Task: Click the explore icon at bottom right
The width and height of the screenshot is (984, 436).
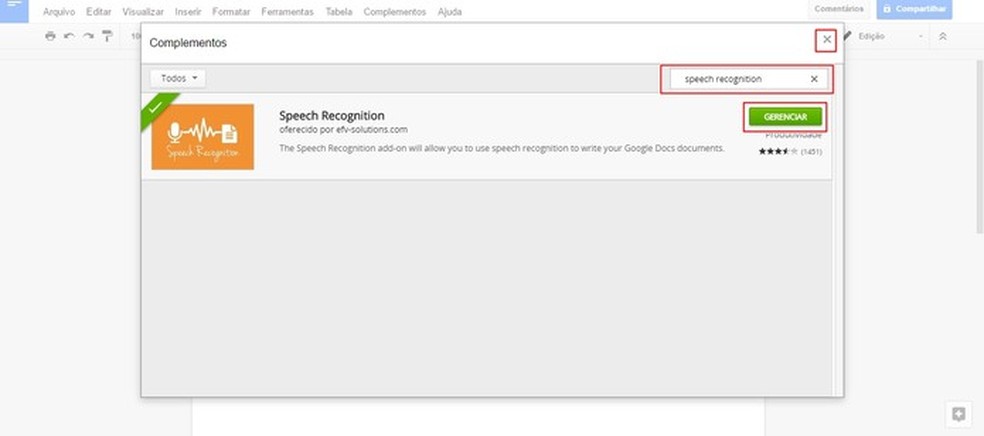Action: coord(958,414)
